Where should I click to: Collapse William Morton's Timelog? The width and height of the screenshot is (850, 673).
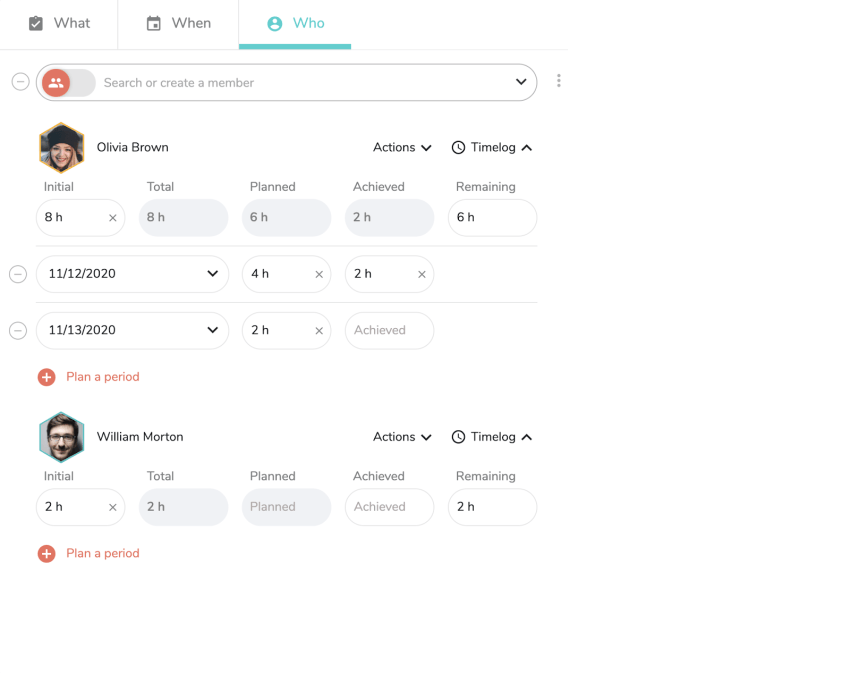pyautogui.click(x=492, y=437)
